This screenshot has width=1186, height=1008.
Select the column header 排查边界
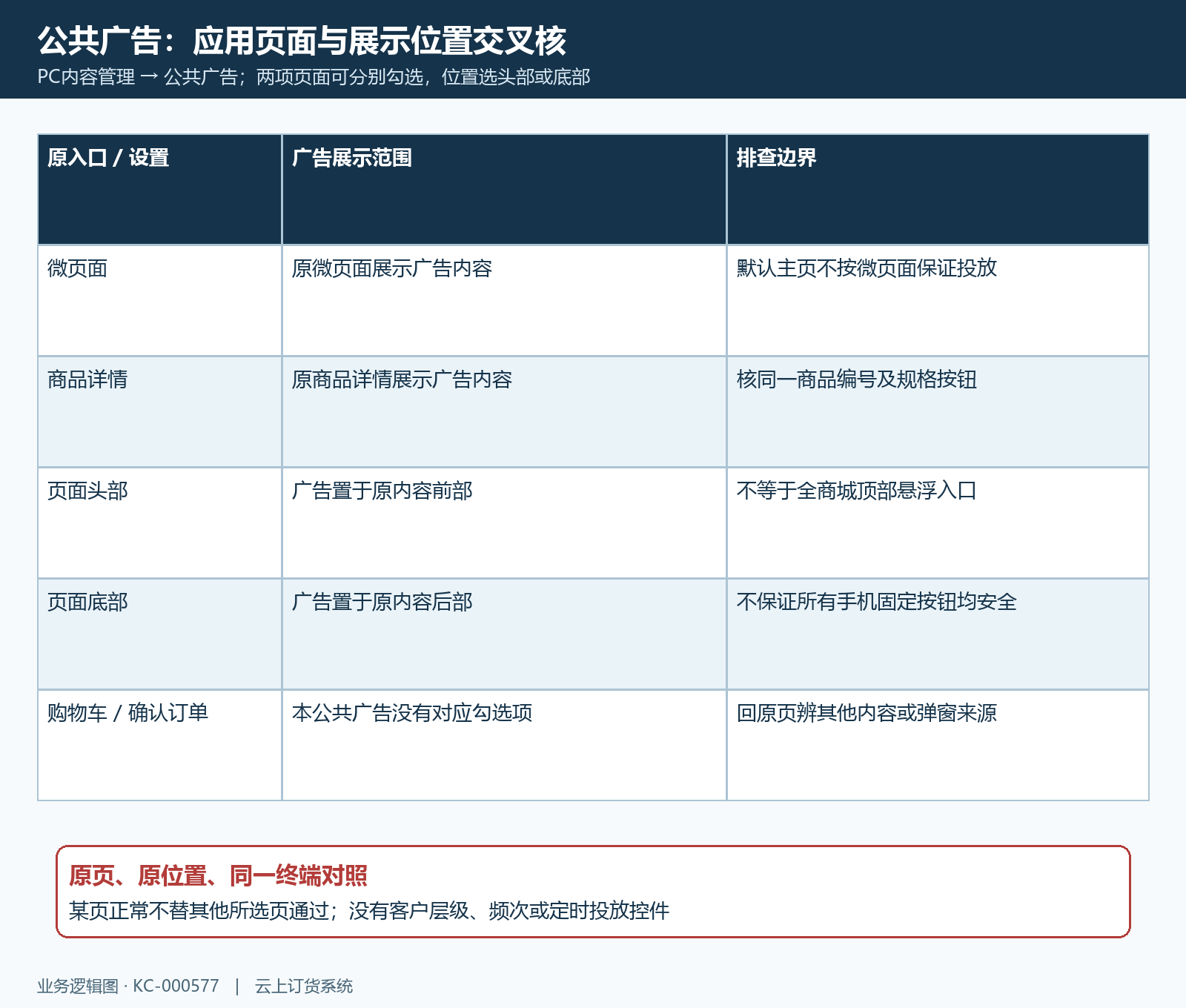click(938, 189)
